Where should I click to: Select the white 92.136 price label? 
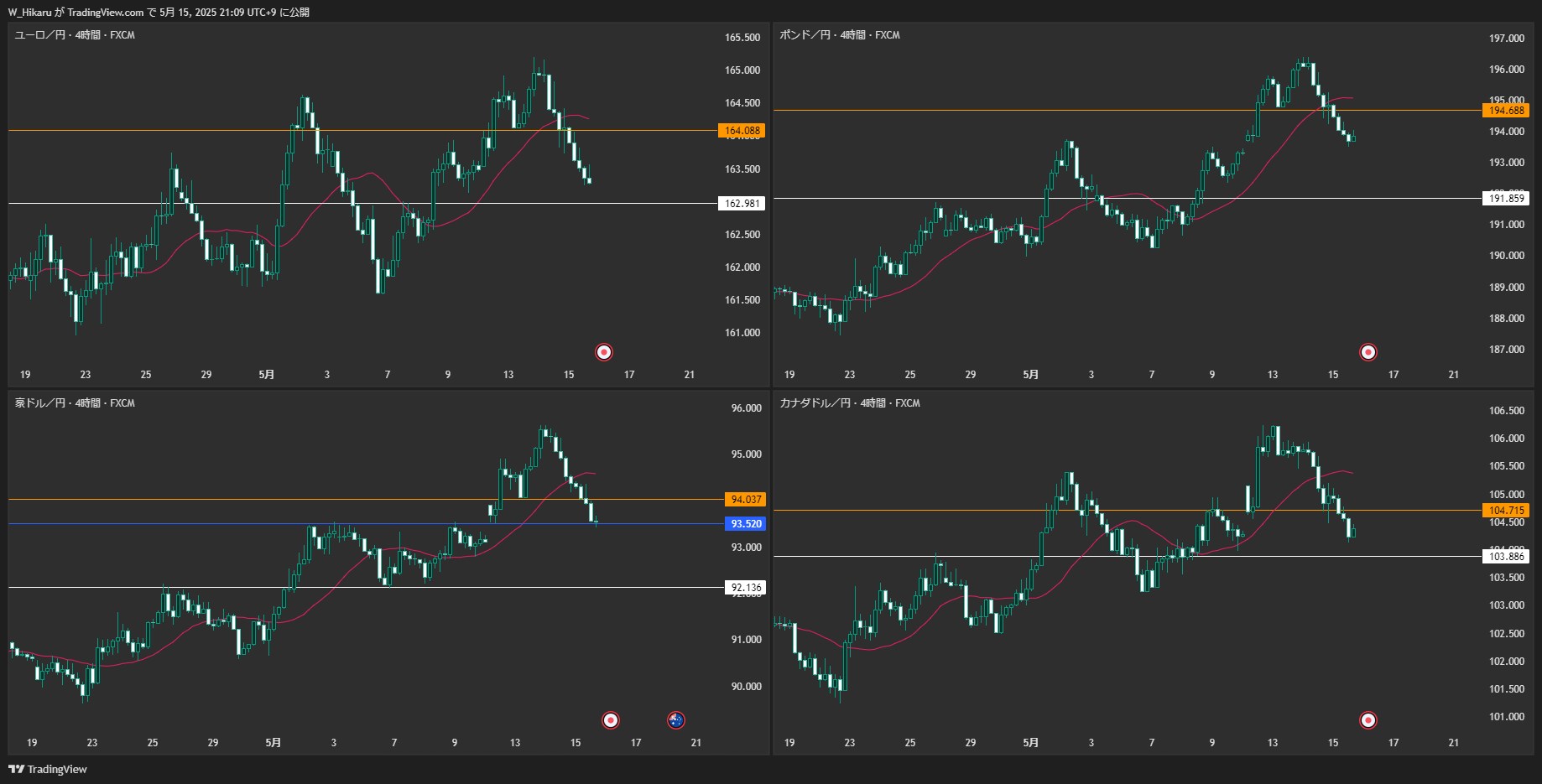pos(745,588)
